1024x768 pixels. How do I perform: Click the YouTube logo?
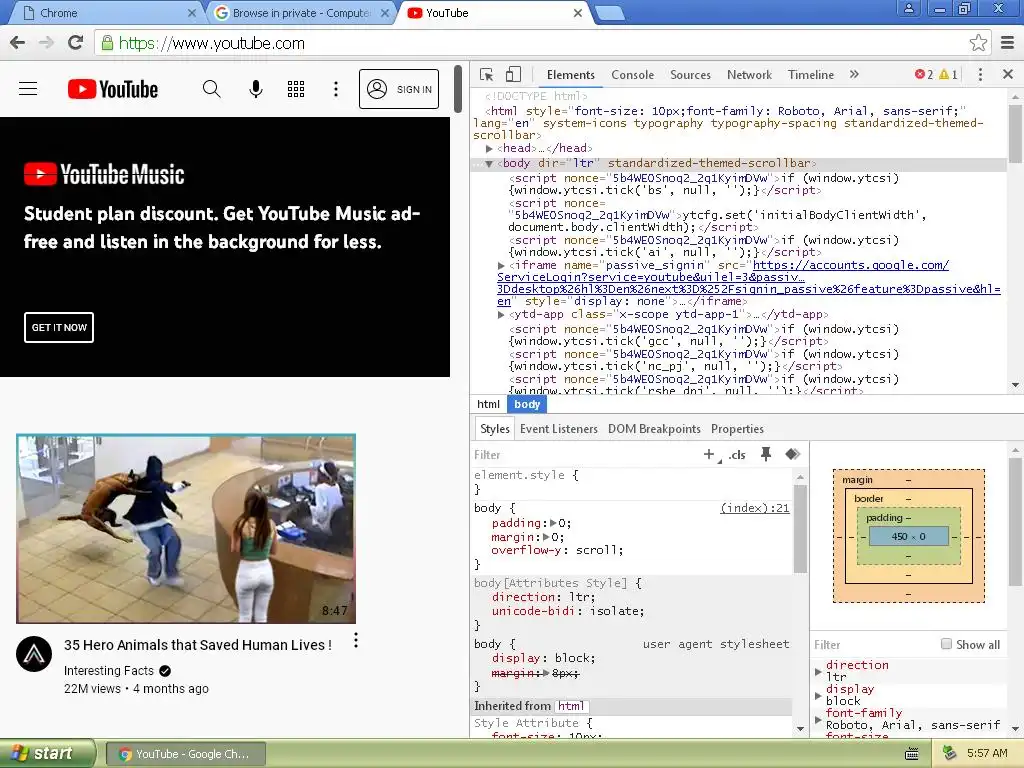(x=113, y=89)
